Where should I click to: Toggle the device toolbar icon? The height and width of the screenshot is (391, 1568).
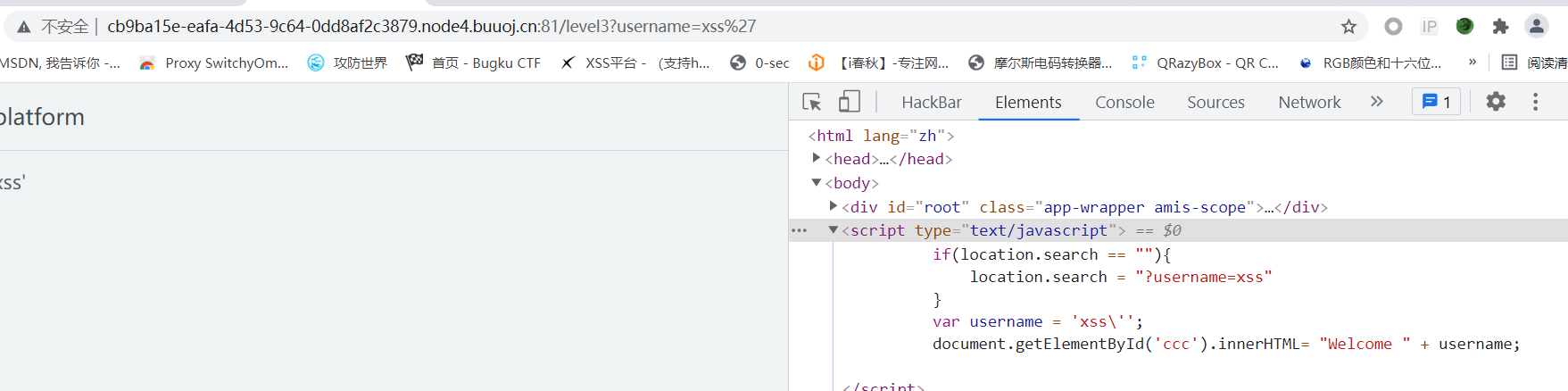click(x=850, y=102)
